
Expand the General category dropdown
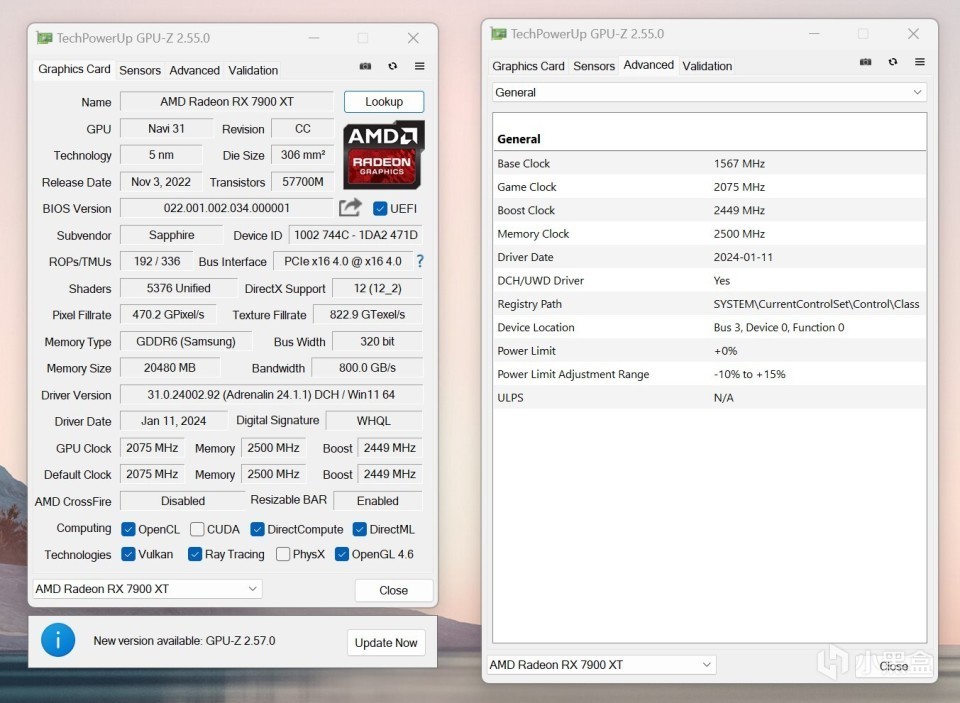(x=709, y=92)
